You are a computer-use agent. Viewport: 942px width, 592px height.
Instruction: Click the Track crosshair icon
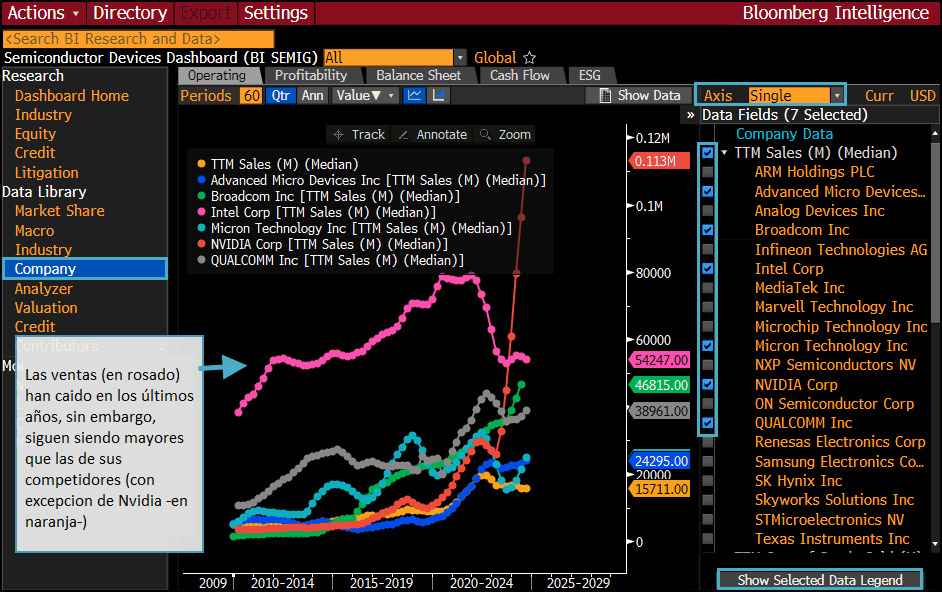338,135
